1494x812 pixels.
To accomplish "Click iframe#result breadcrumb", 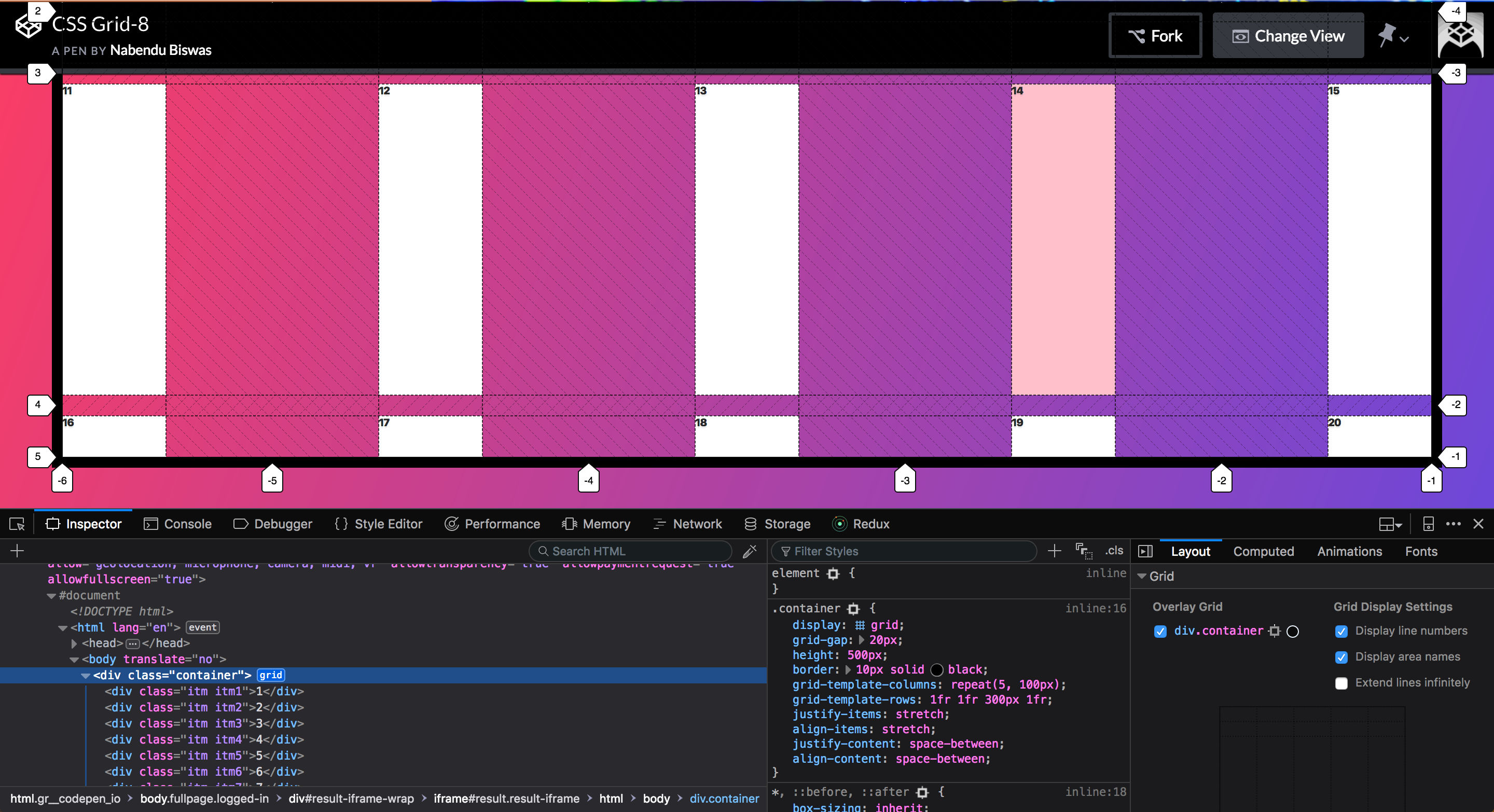I will coord(506,799).
